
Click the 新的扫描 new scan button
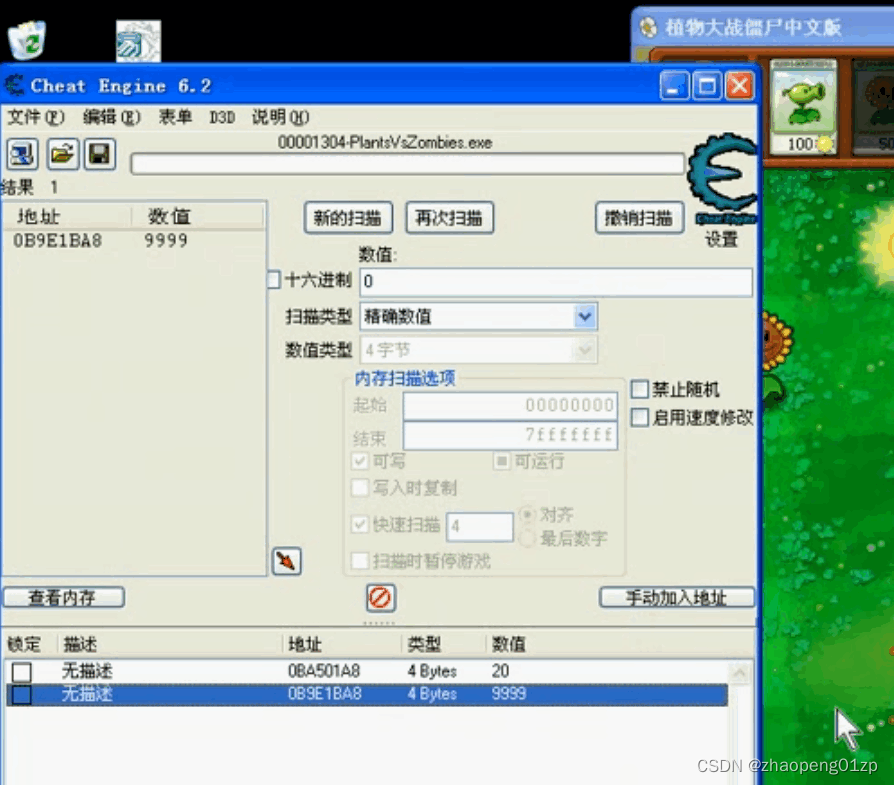pyautogui.click(x=348, y=218)
